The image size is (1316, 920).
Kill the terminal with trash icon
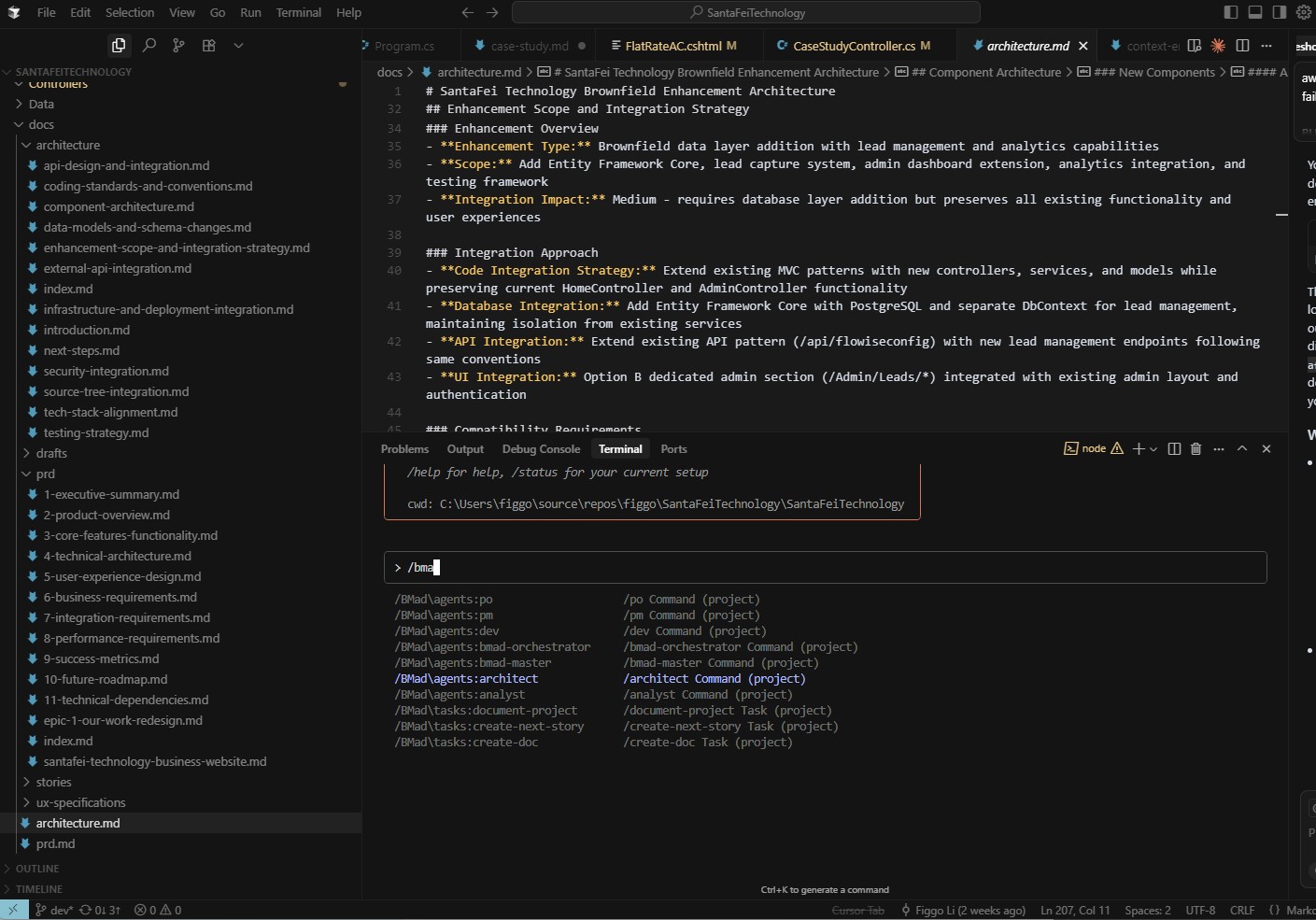coord(1196,449)
